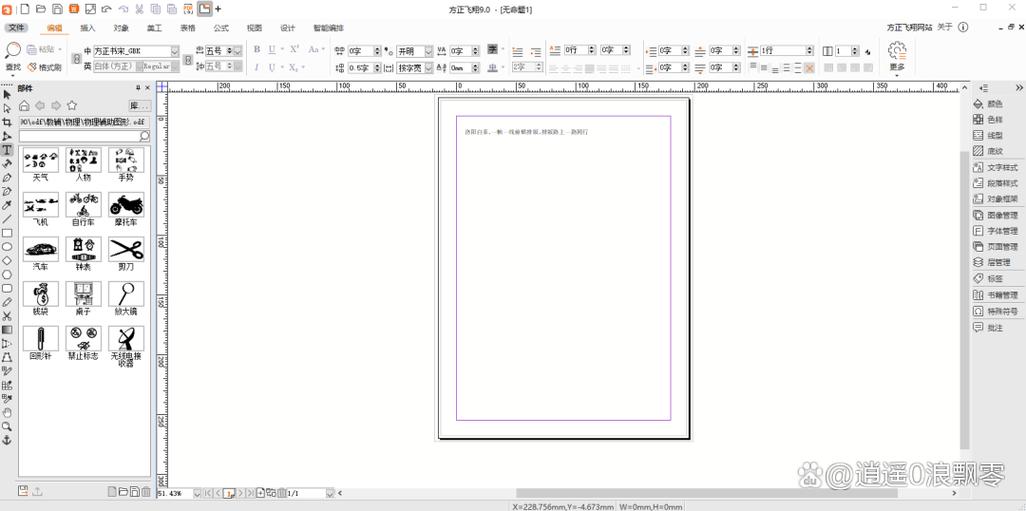Screen dimensions: 1026x511
Task: Open the zoom percentage dropdown in status bar
Action: click(x=197, y=493)
